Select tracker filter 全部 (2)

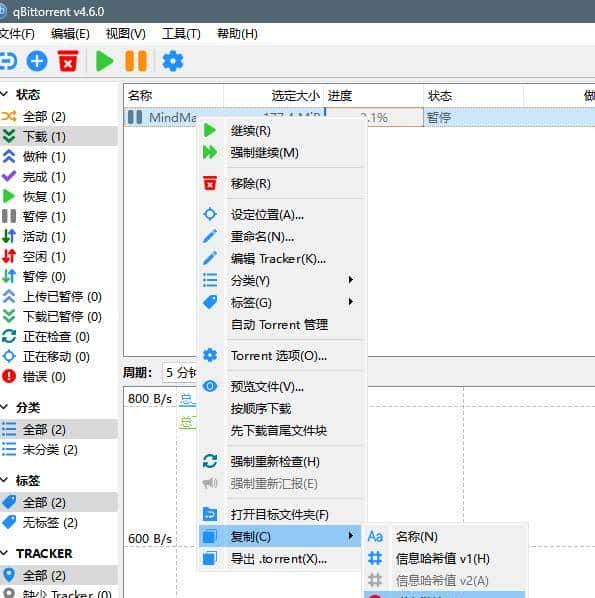click(59, 575)
